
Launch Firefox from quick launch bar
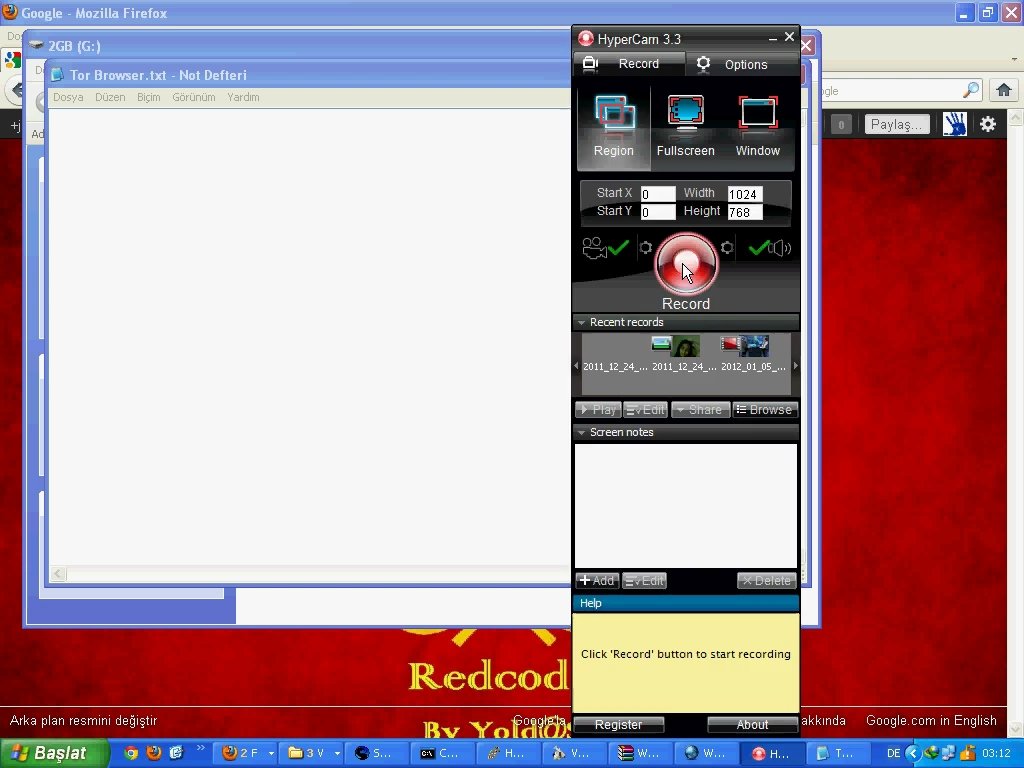pos(154,753)
